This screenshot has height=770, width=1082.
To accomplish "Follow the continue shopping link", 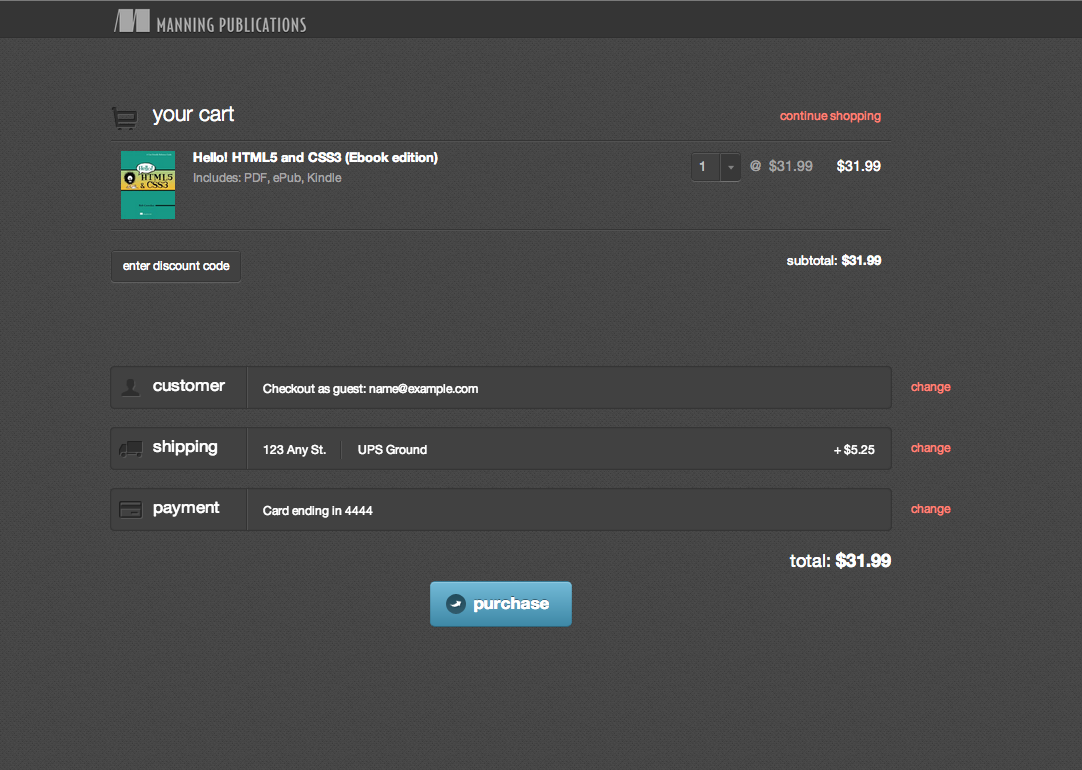I will coord(830,116).
